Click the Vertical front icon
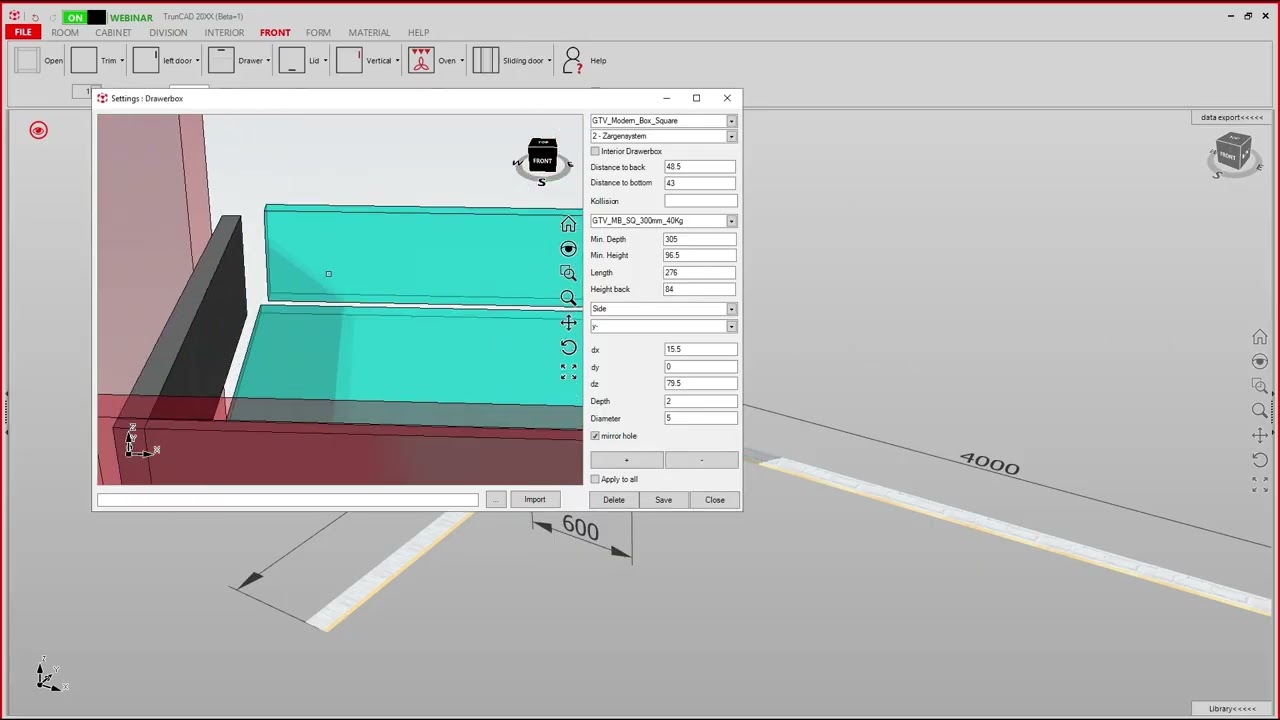The image size is (1280, 720). 349,60
